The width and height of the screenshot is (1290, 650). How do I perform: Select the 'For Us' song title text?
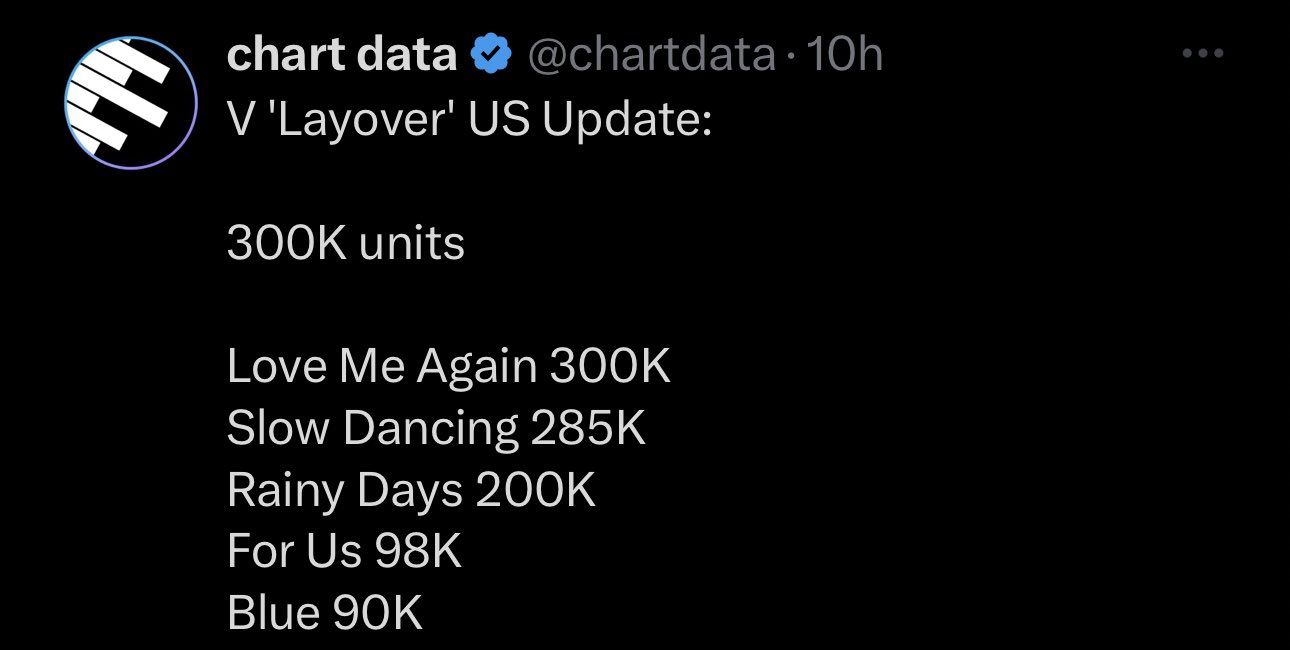click(x=295, y=551)
